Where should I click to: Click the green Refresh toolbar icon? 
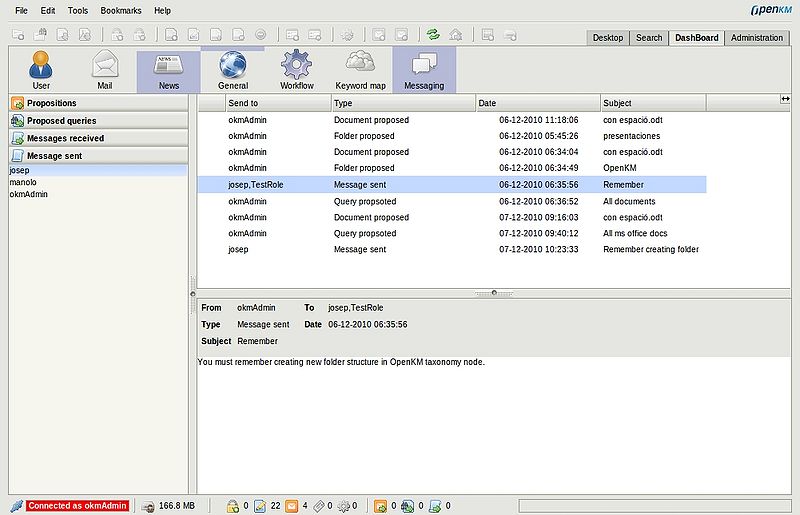tap(433, 35)
